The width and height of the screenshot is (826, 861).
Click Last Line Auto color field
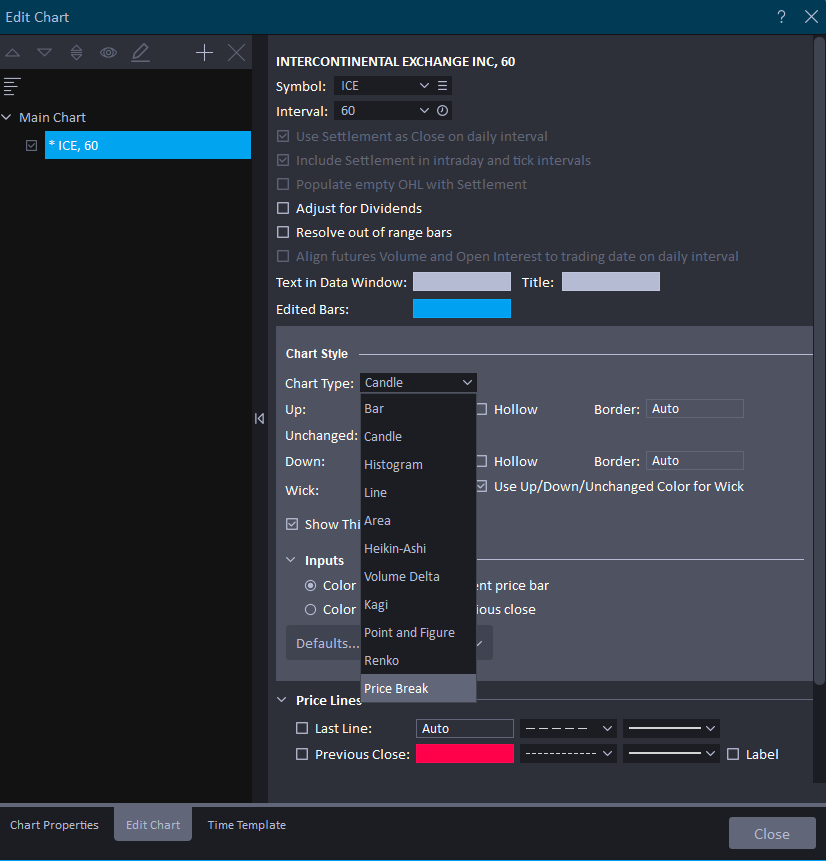click(x=465, y=728)
